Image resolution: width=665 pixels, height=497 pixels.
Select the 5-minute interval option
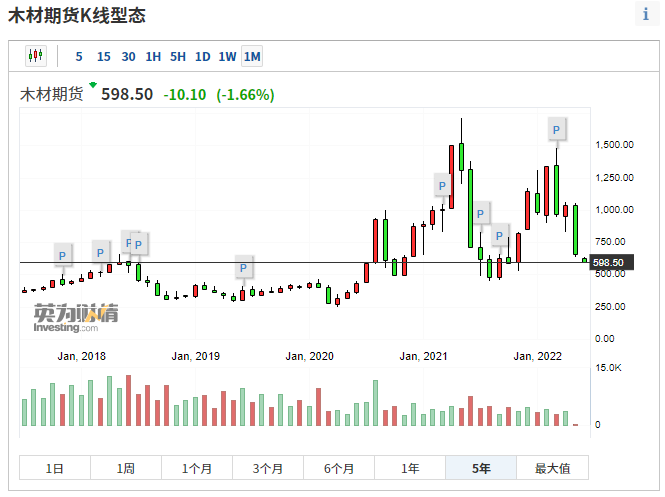click(x=79, y=56)
